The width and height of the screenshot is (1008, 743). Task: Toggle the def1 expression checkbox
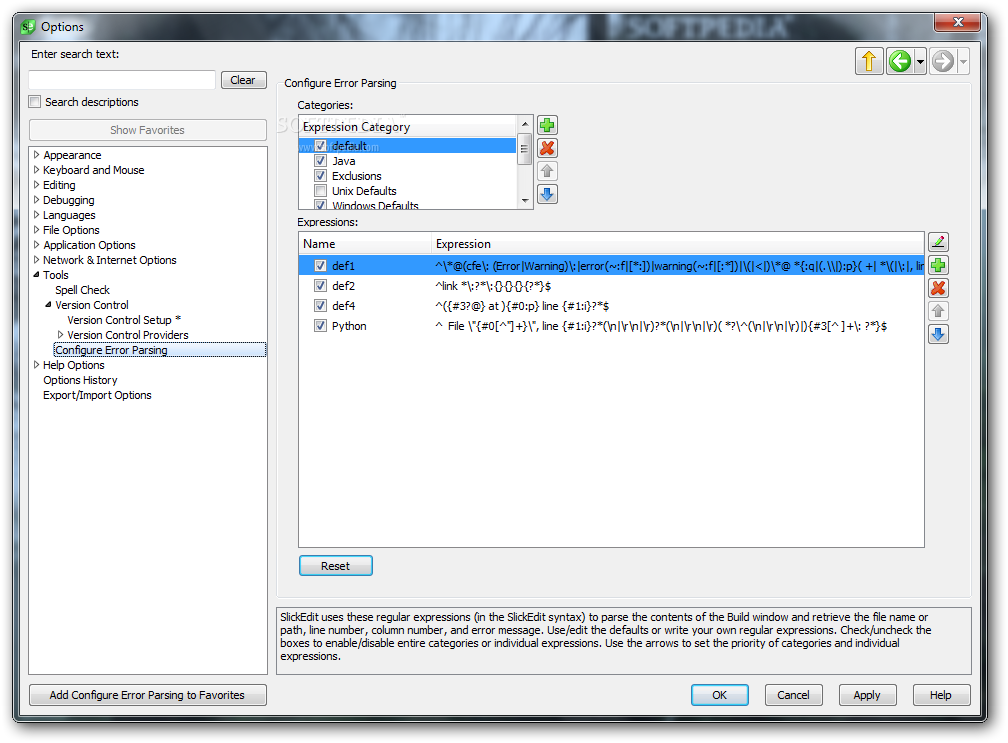(320, 265)
